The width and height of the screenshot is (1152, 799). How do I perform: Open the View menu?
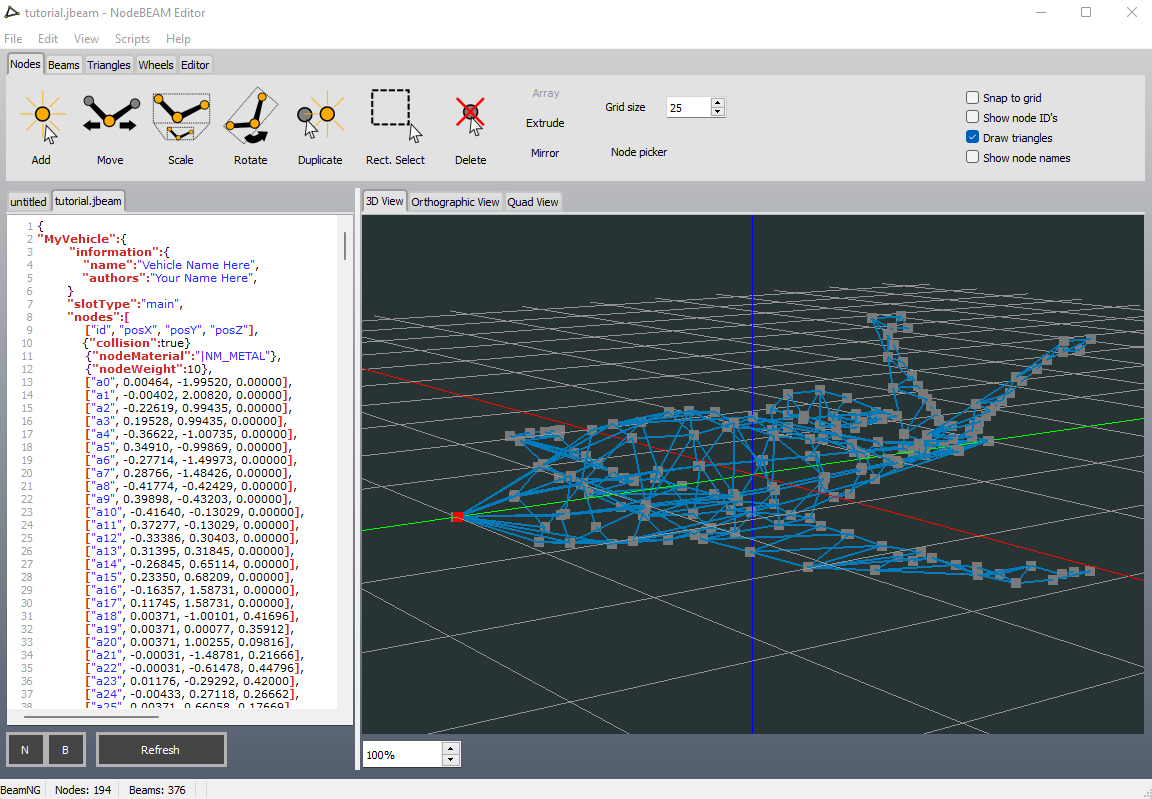(x=86, y=39)
